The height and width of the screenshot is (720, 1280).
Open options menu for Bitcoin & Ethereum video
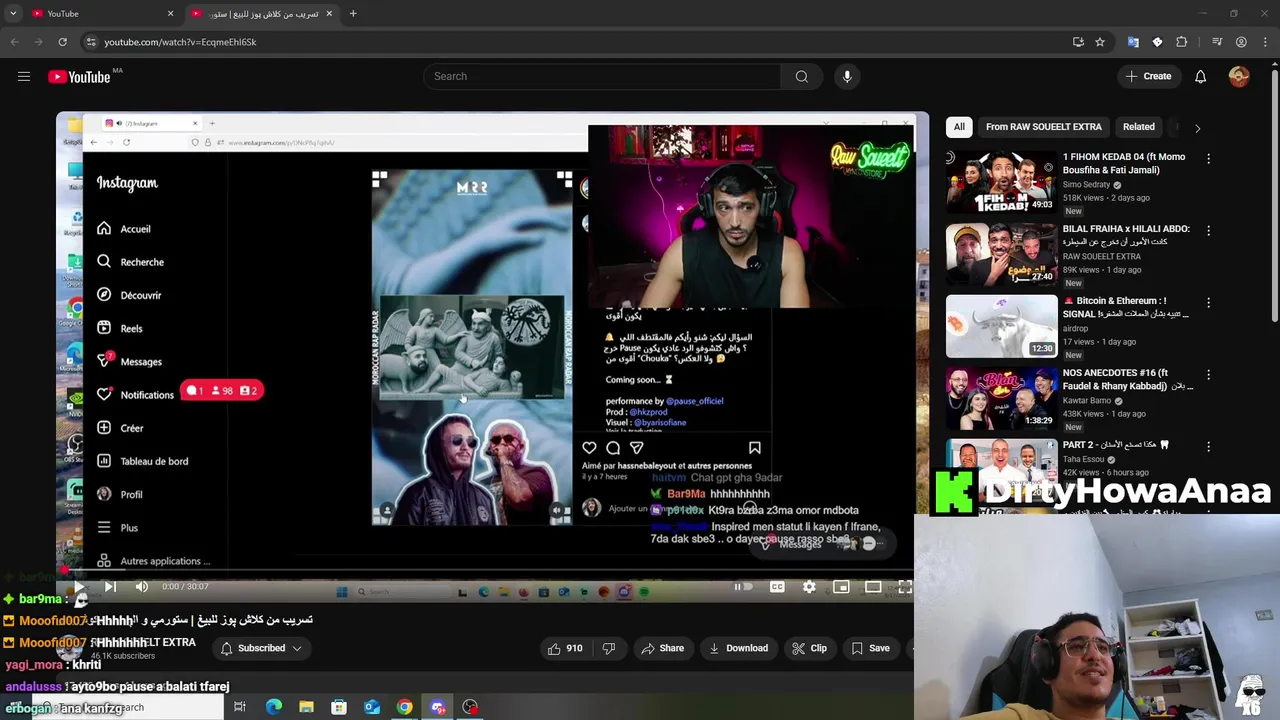(1208, 302)
